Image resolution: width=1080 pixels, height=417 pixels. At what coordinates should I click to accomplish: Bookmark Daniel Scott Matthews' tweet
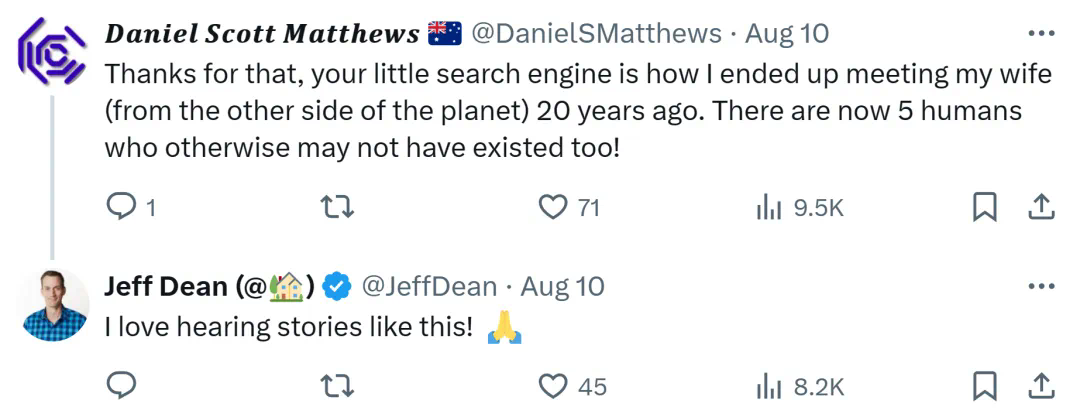tap(985, 207)
